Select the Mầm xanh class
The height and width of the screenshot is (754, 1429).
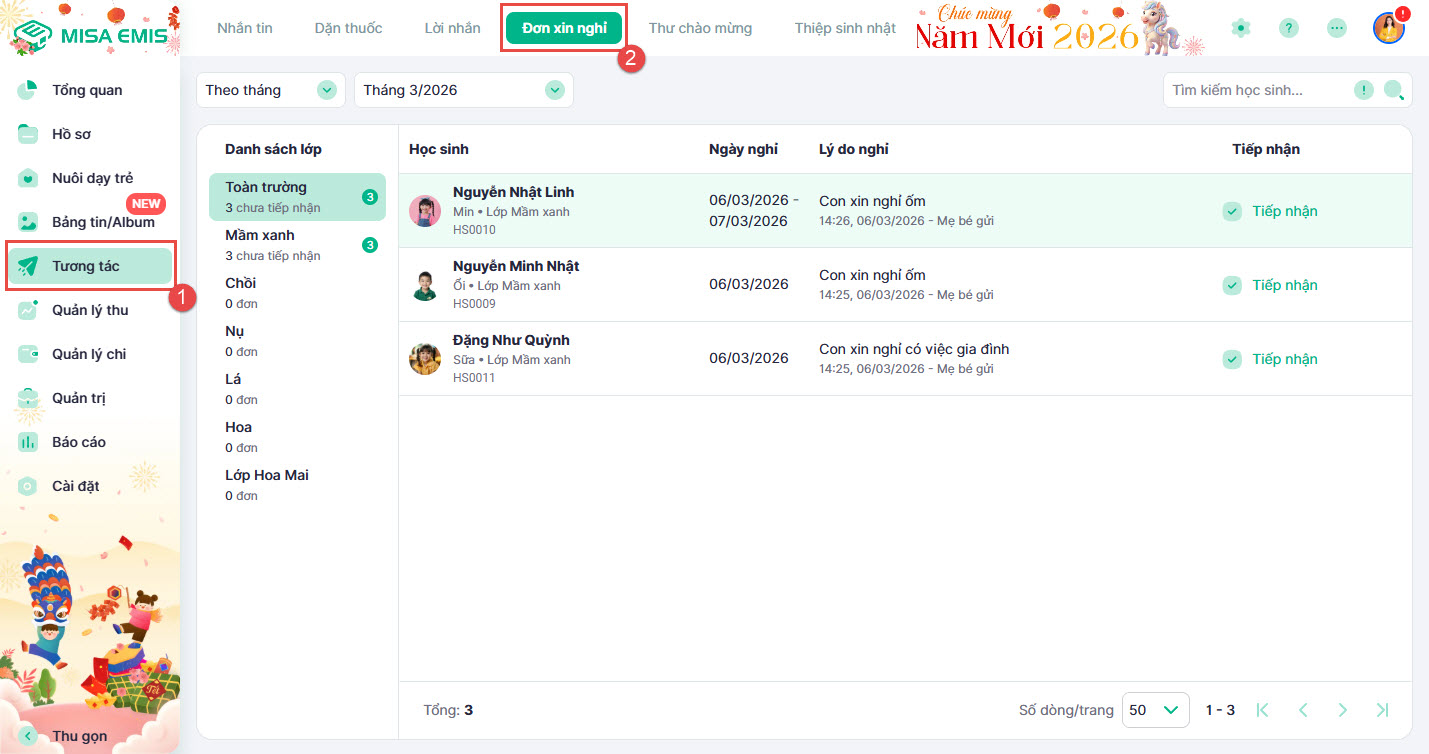click(260, 244)
